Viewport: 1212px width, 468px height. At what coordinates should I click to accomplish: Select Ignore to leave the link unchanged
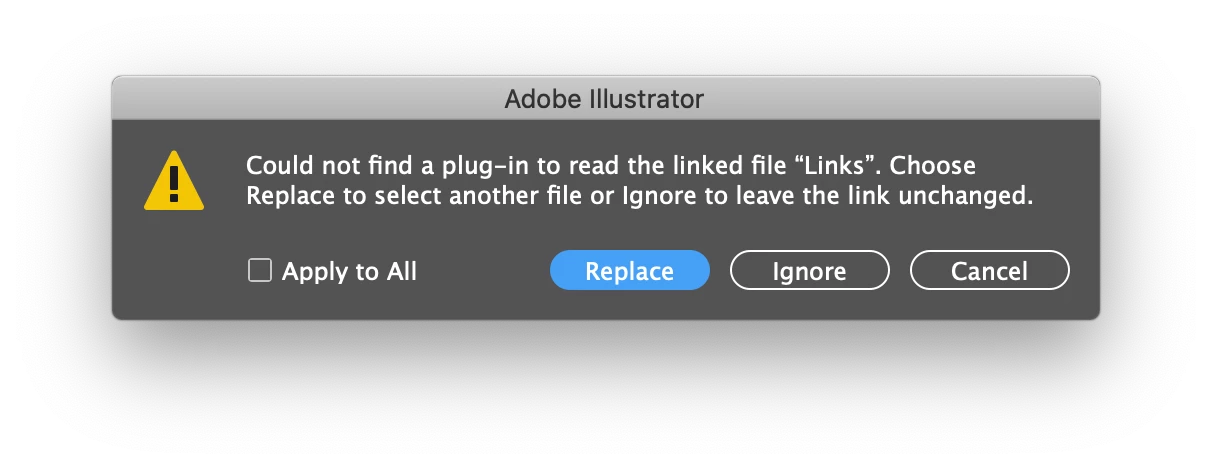(809, 271)
